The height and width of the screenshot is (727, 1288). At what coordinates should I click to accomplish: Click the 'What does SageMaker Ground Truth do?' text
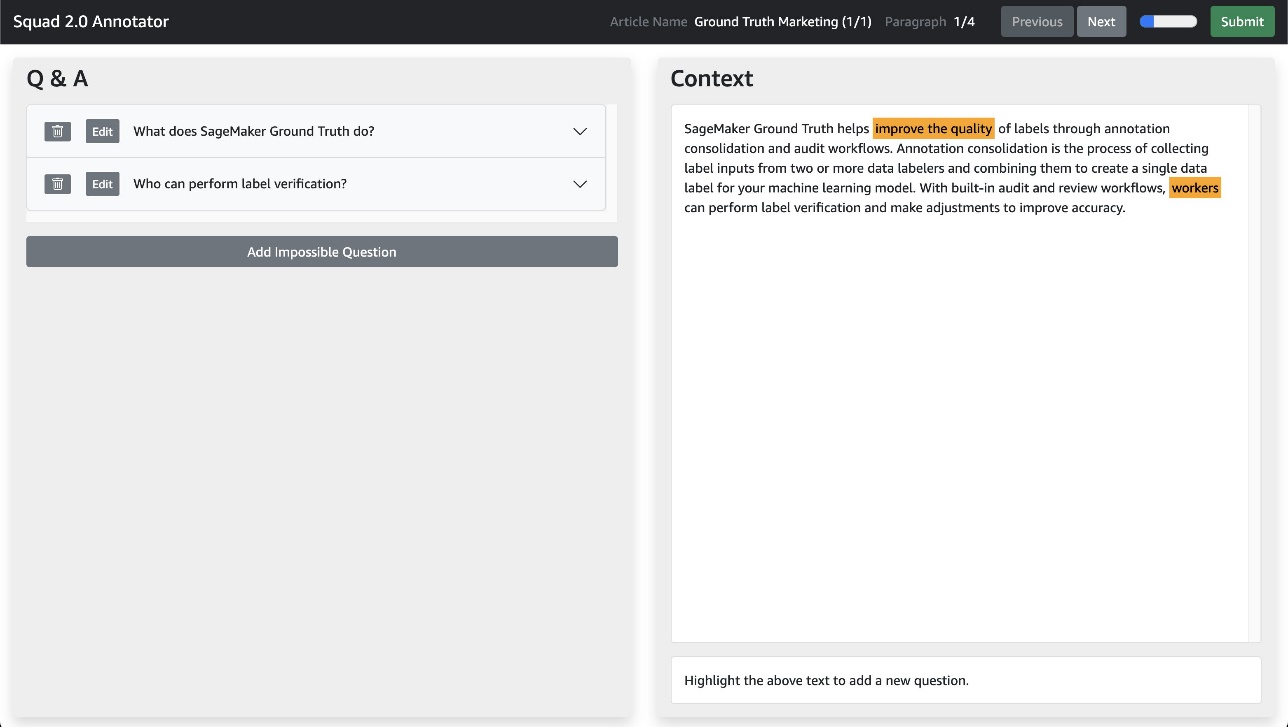tap(254, 131)
